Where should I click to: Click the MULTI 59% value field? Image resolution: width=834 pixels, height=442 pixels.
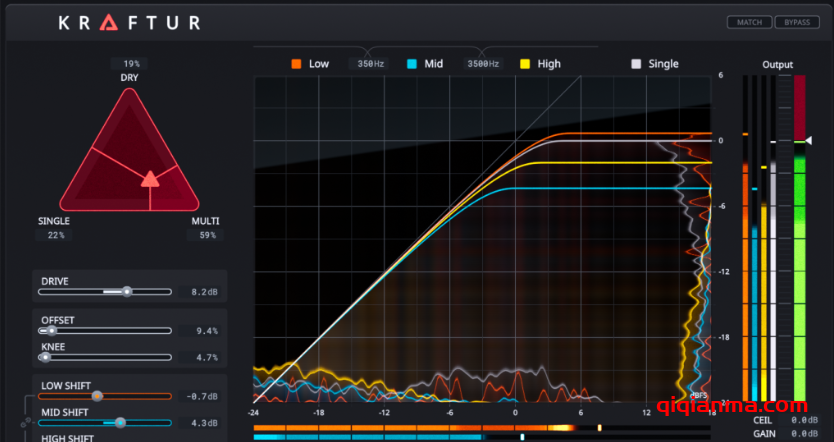coord(205,235)
